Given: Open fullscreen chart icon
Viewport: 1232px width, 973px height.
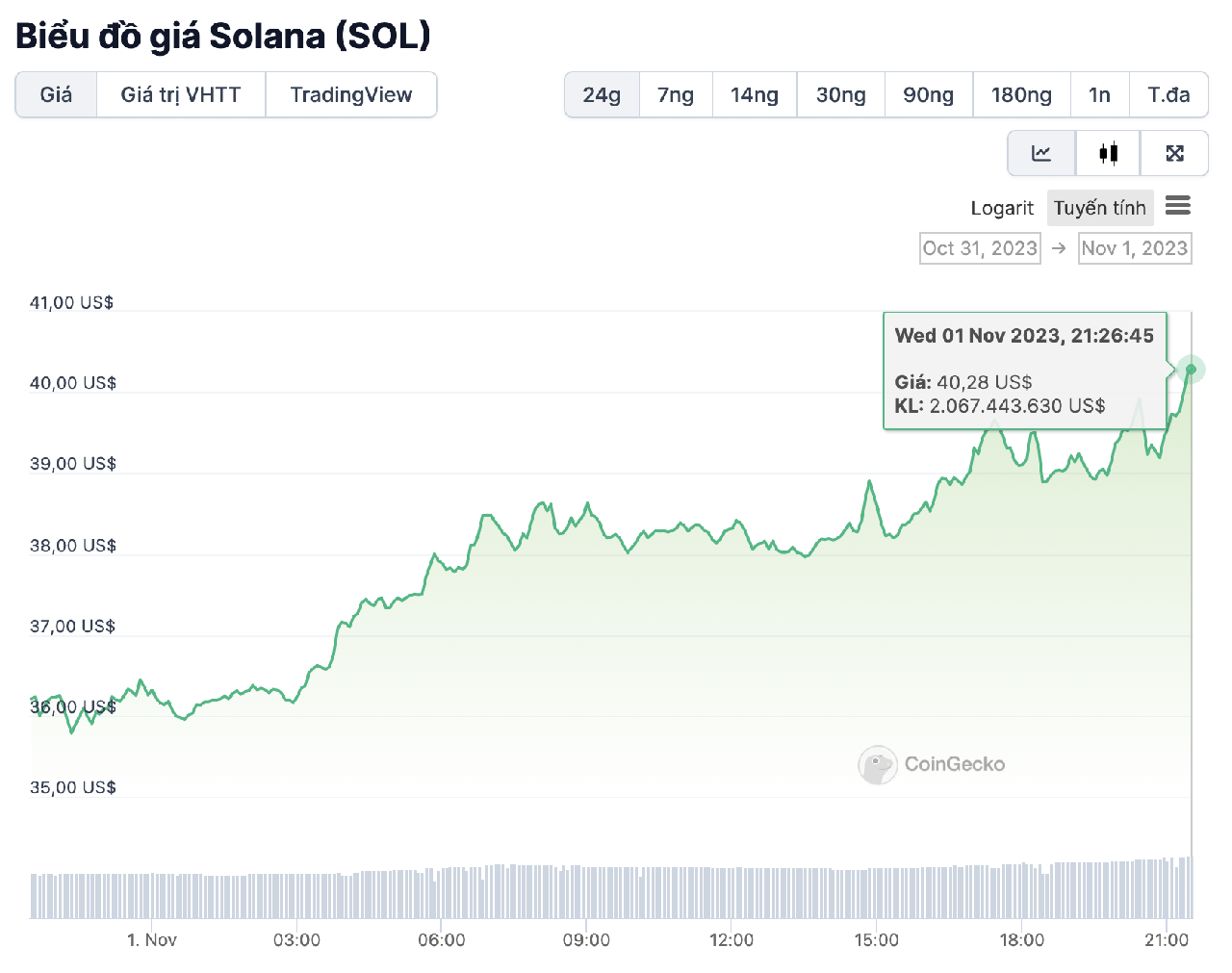Looking at the screenshot, I should click(1174, 153).
